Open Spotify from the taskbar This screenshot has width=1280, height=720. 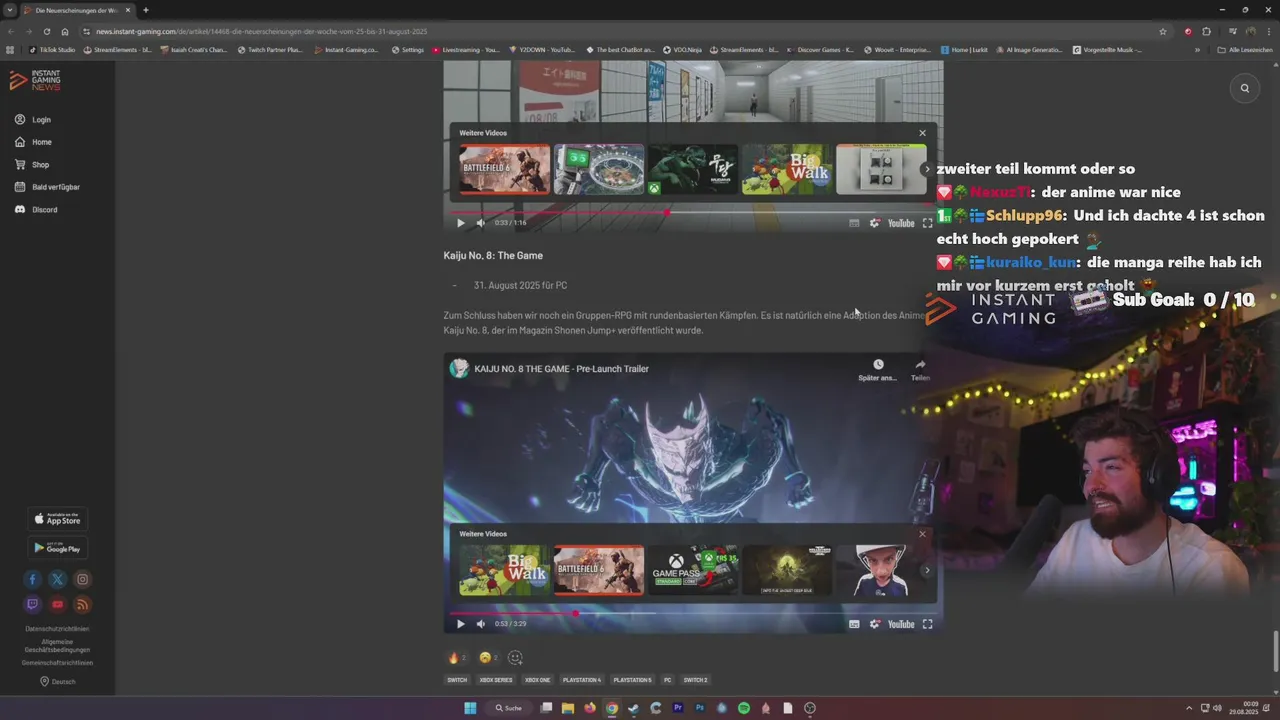point(744,708)
